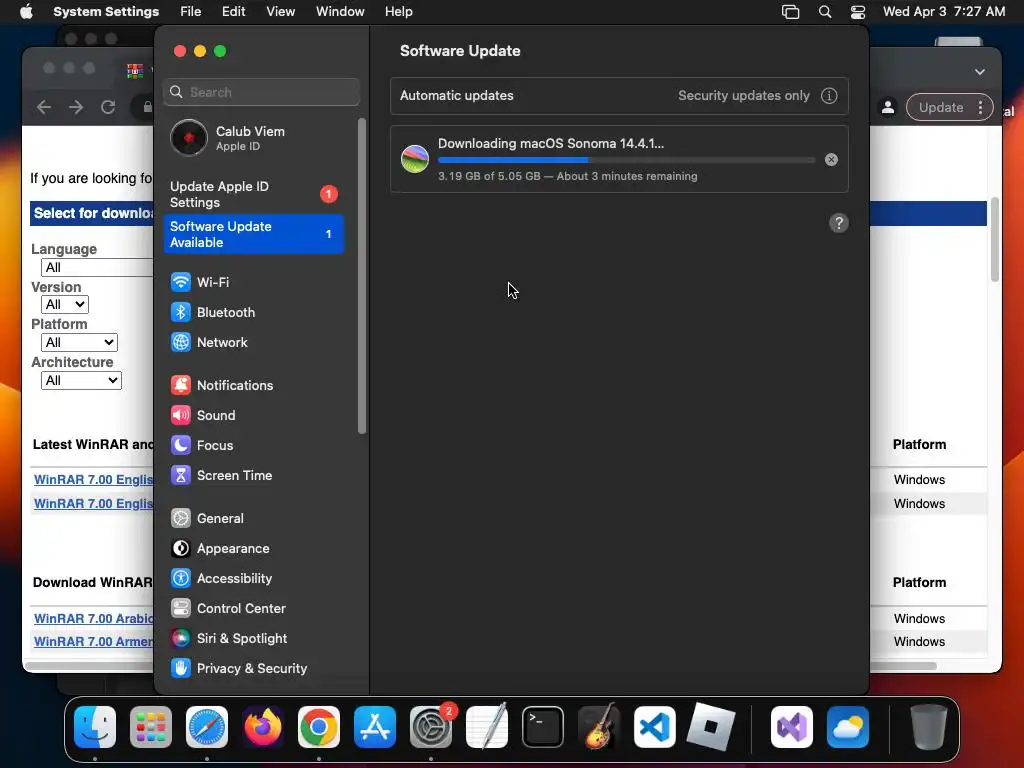This screenshot has height=768, width=1024.
Task: Click the Automatic updates info icon
Action: click(x=829, y=96)
